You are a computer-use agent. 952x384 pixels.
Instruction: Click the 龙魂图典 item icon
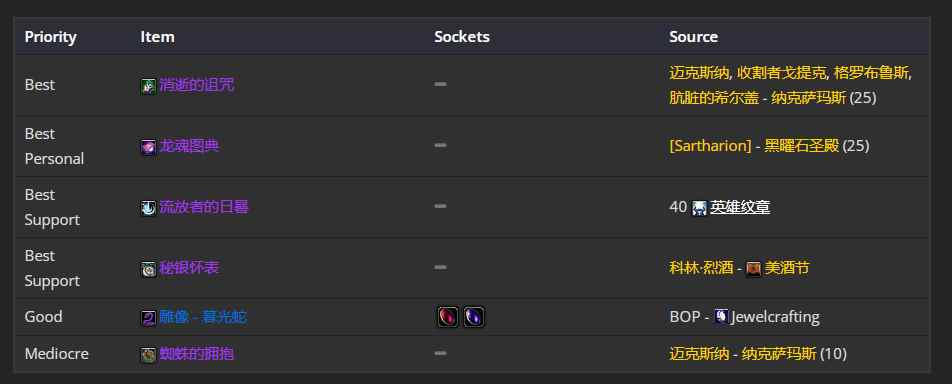click(149, 147)
